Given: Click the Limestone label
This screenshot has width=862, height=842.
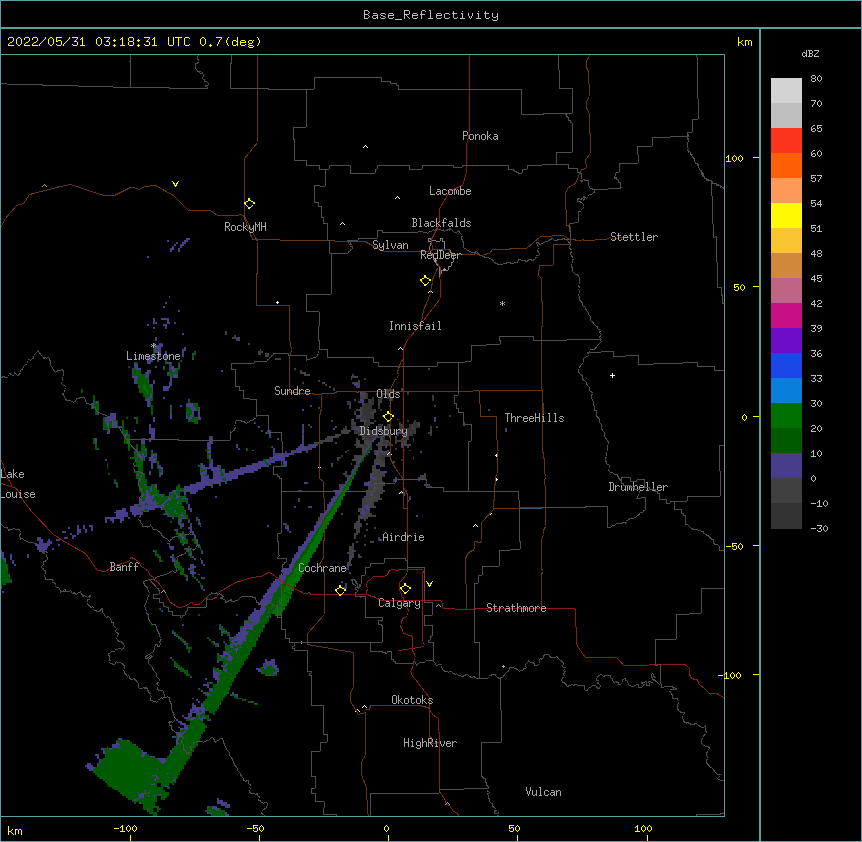Looking at the screenshot, I should click(153, 356).
